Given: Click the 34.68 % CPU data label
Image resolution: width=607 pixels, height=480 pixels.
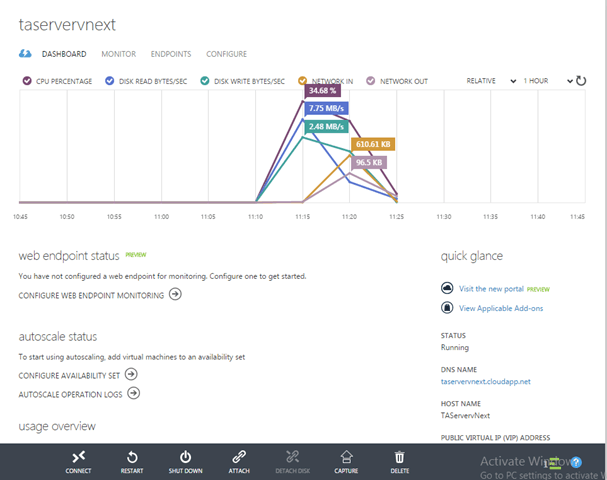Looking at the screenshot, I should [x=322, y=91].
